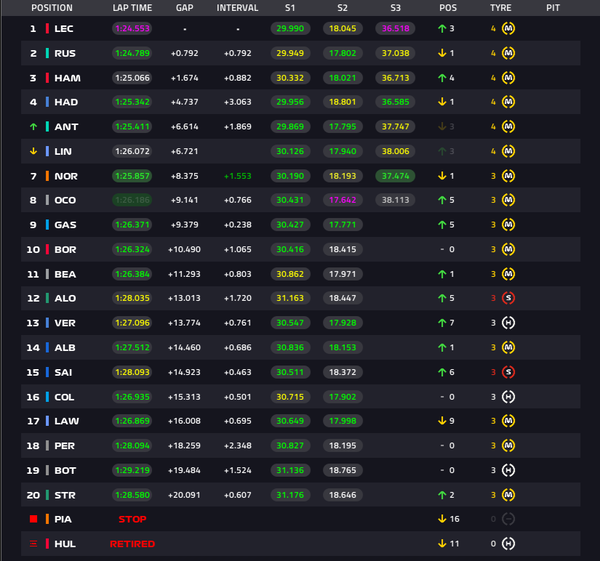
Task: Click LEC's purple S3 time 36.518
Action: coord(396,28)
